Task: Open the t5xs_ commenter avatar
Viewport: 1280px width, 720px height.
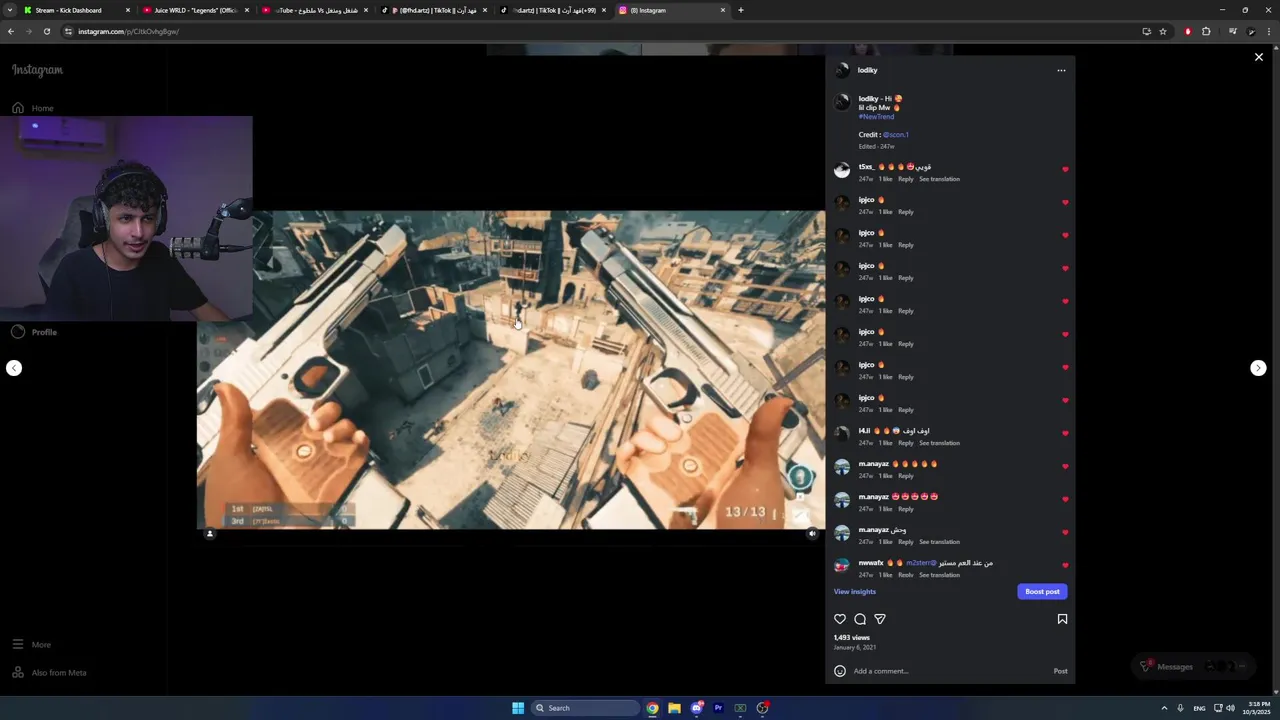Action: coord(842,171)
